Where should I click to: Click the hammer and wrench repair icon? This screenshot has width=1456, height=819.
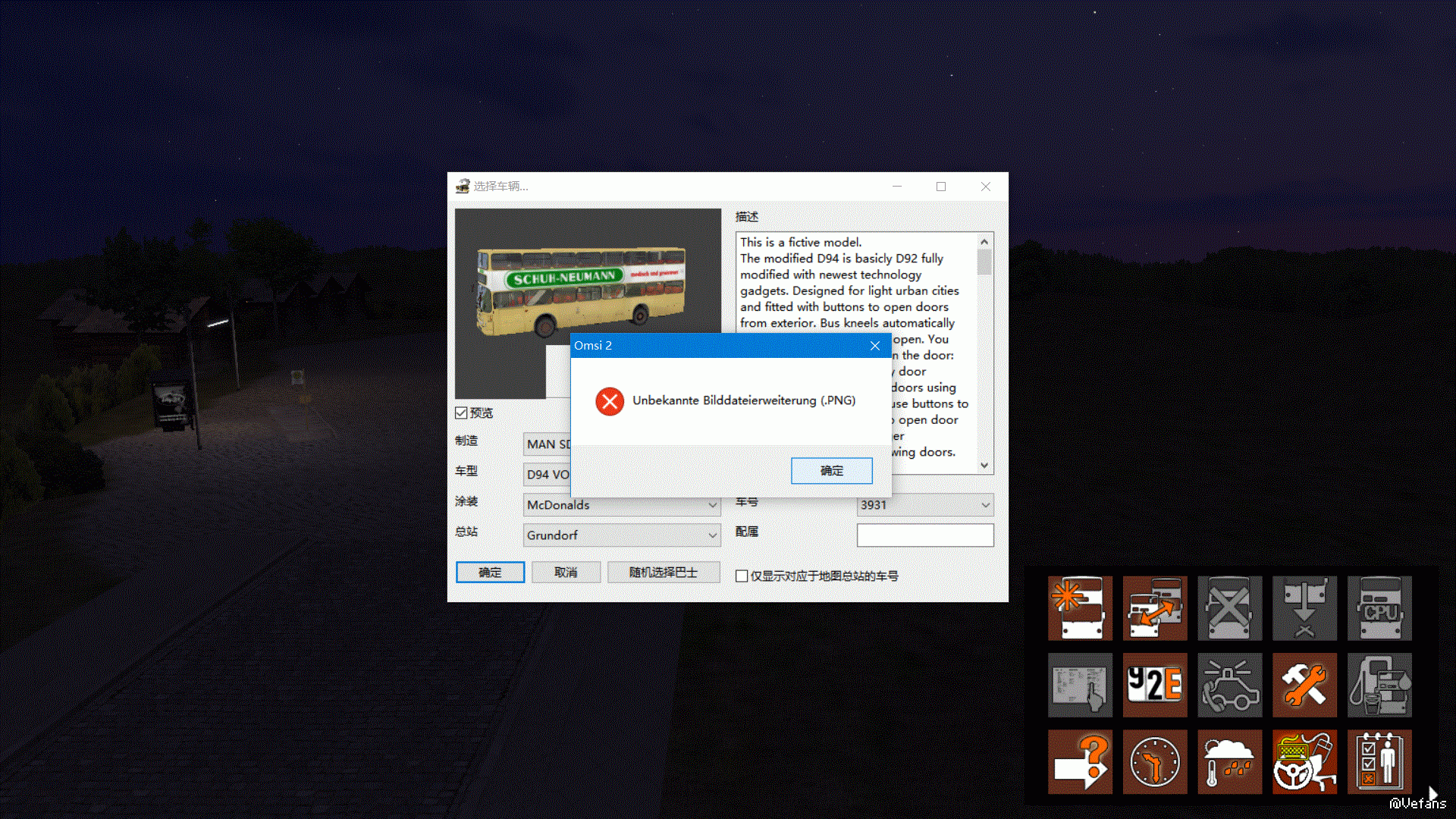pos(1304,685)
